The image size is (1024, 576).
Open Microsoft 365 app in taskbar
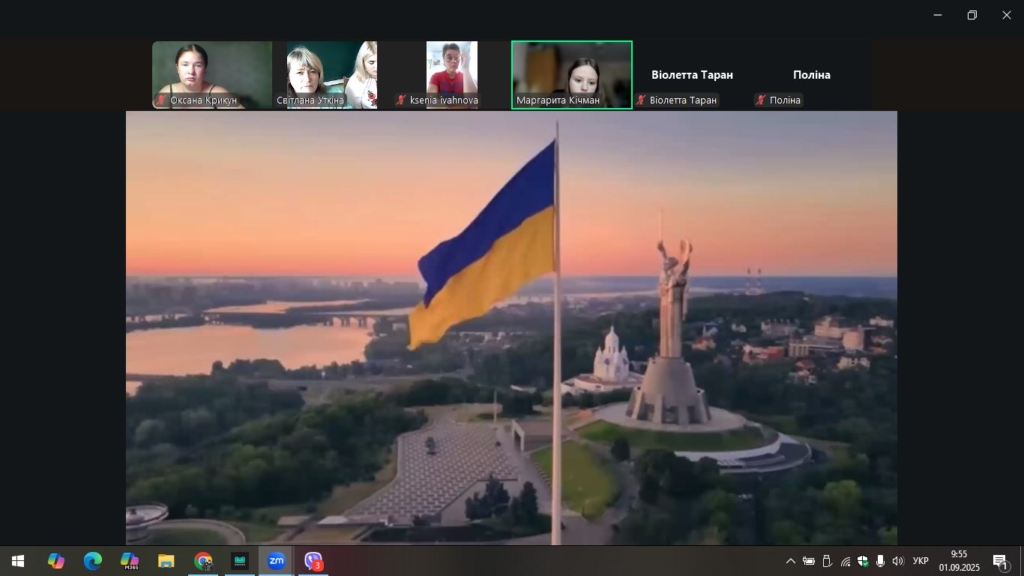click(129, 561)
